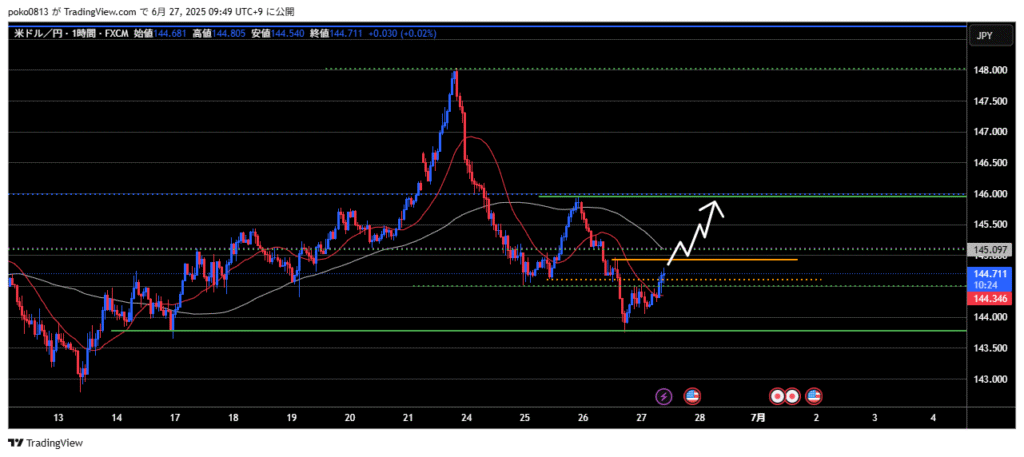The height and width of the screenshot is (457, 1024).
Task: Open the US flag event above date 2
Action: (813, 397)
